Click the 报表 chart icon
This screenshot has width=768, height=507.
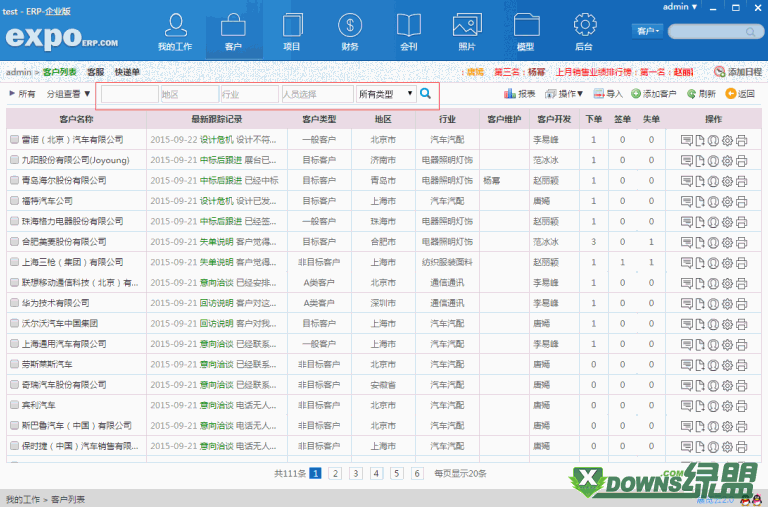(510, 94)
